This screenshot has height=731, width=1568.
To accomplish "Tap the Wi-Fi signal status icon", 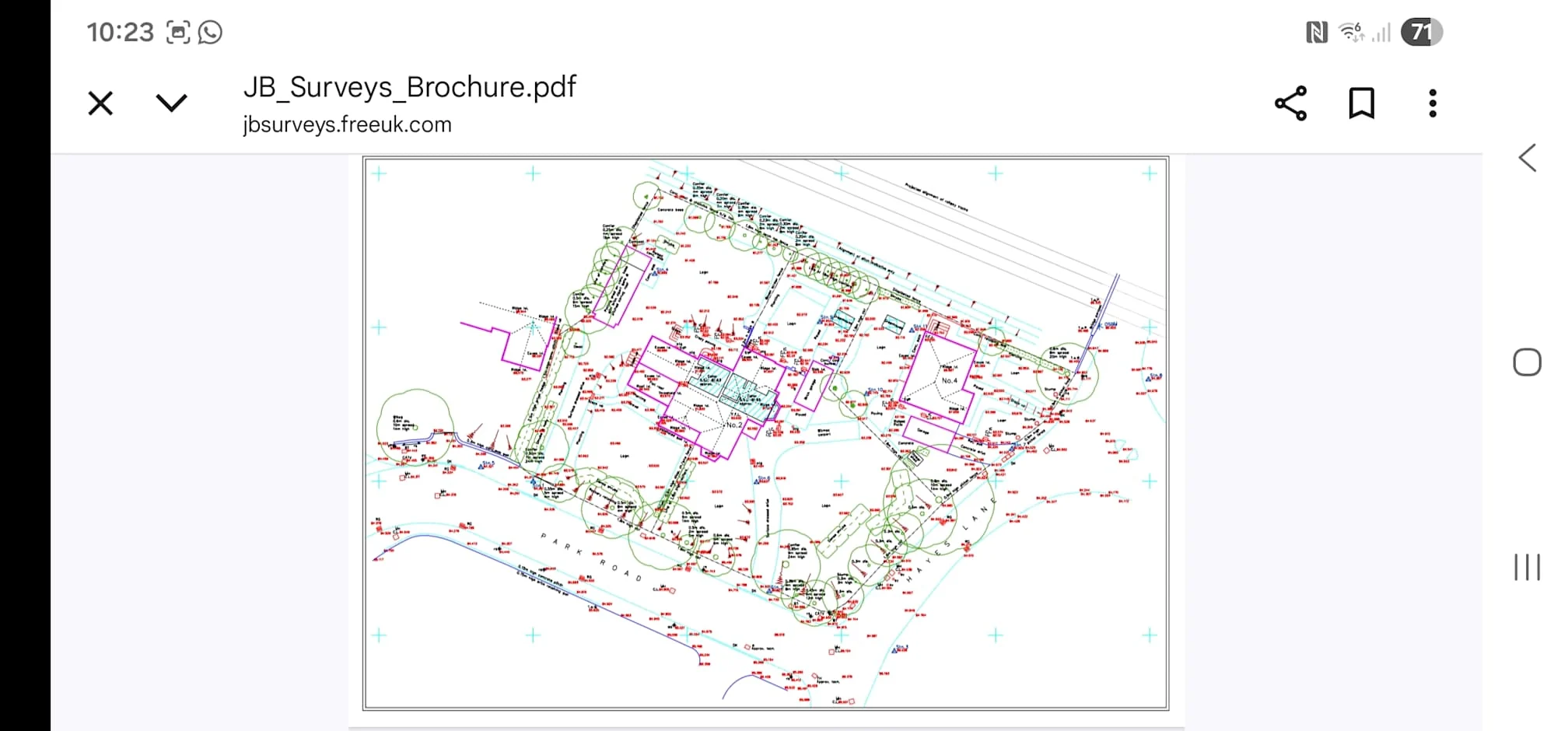I will click(x=1352, y=32).
